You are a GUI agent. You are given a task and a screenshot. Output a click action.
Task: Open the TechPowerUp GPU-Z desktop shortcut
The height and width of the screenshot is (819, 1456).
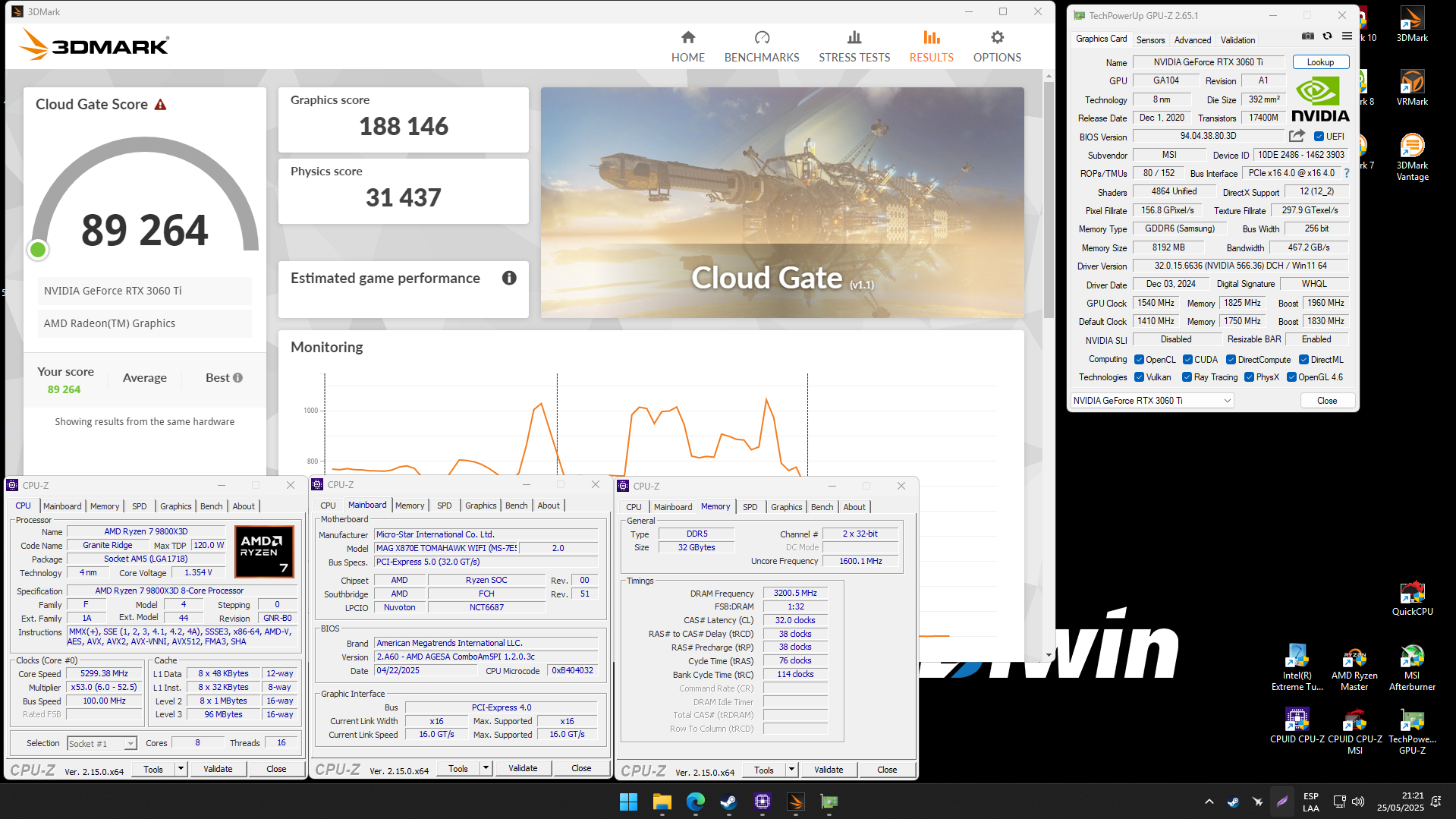(1412, 731)
